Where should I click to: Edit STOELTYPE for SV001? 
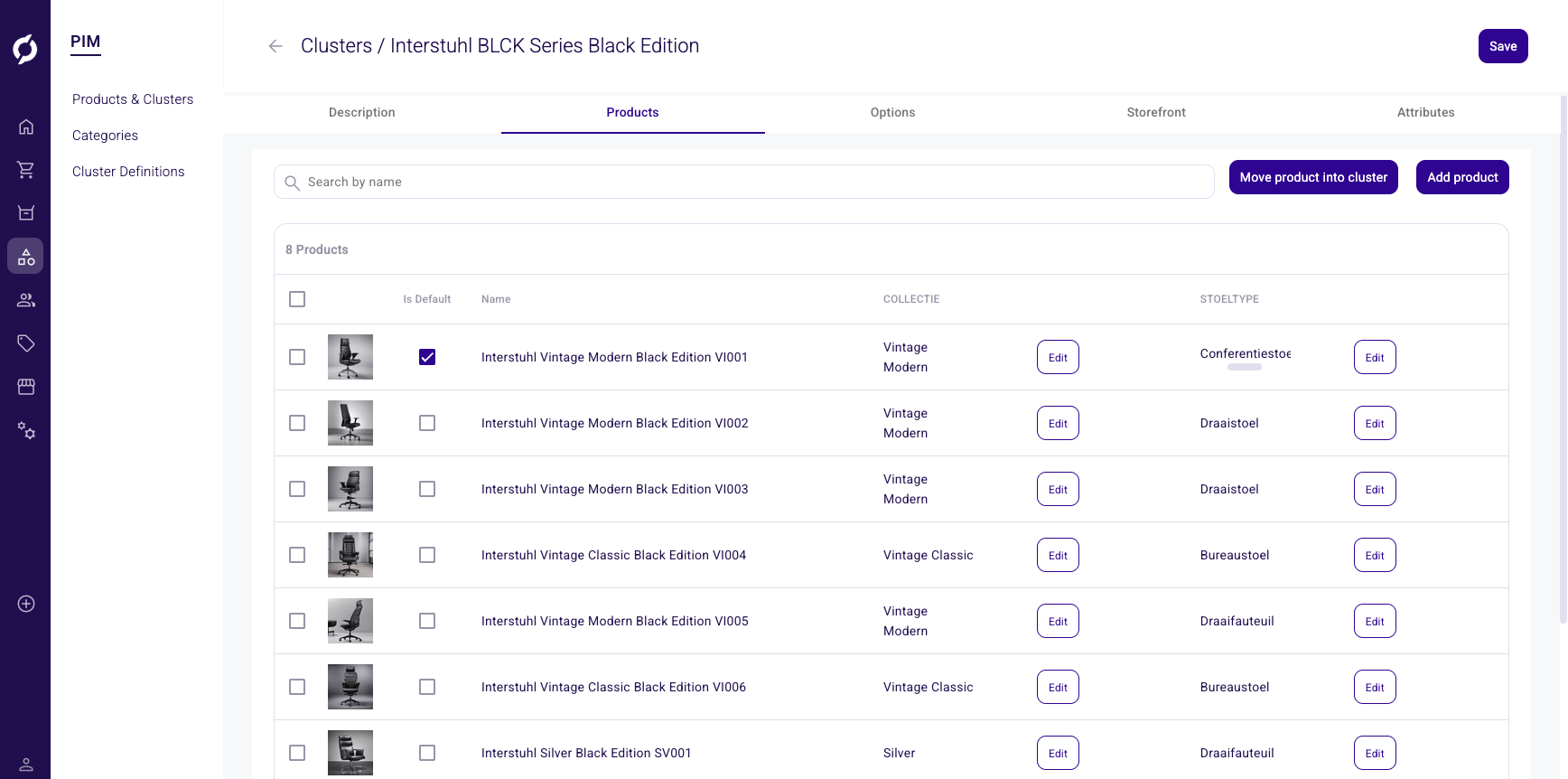[x=1375, y=753]
